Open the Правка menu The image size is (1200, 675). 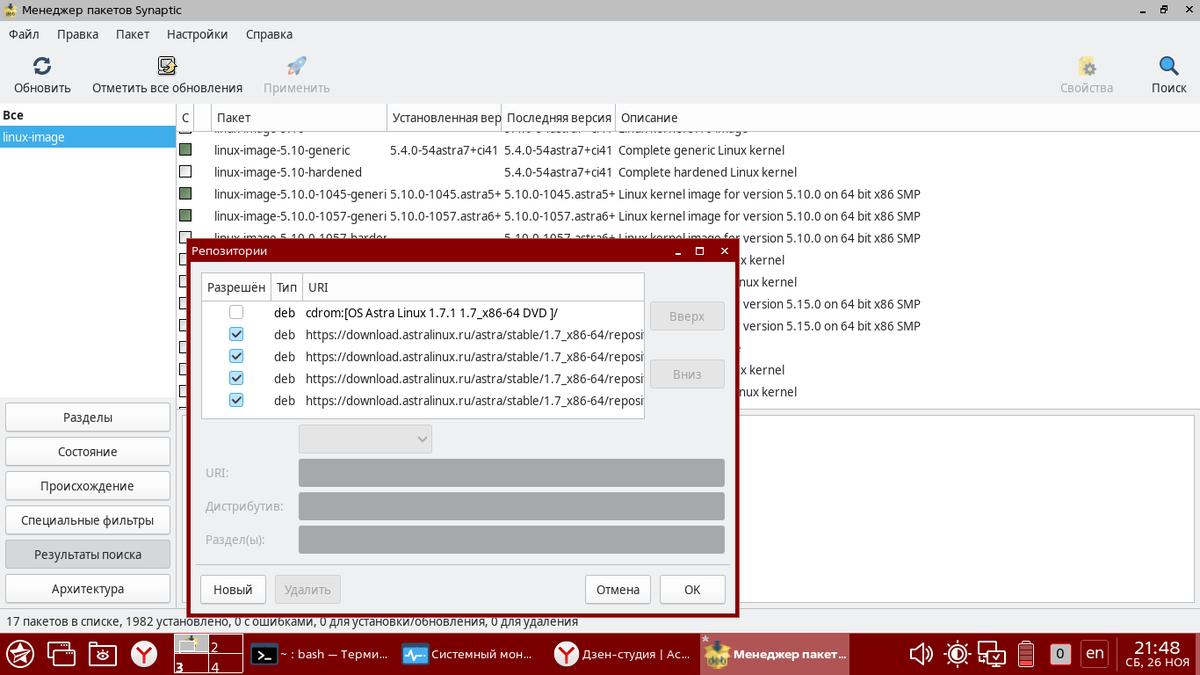pyautogui.click(x=78, y=34)
